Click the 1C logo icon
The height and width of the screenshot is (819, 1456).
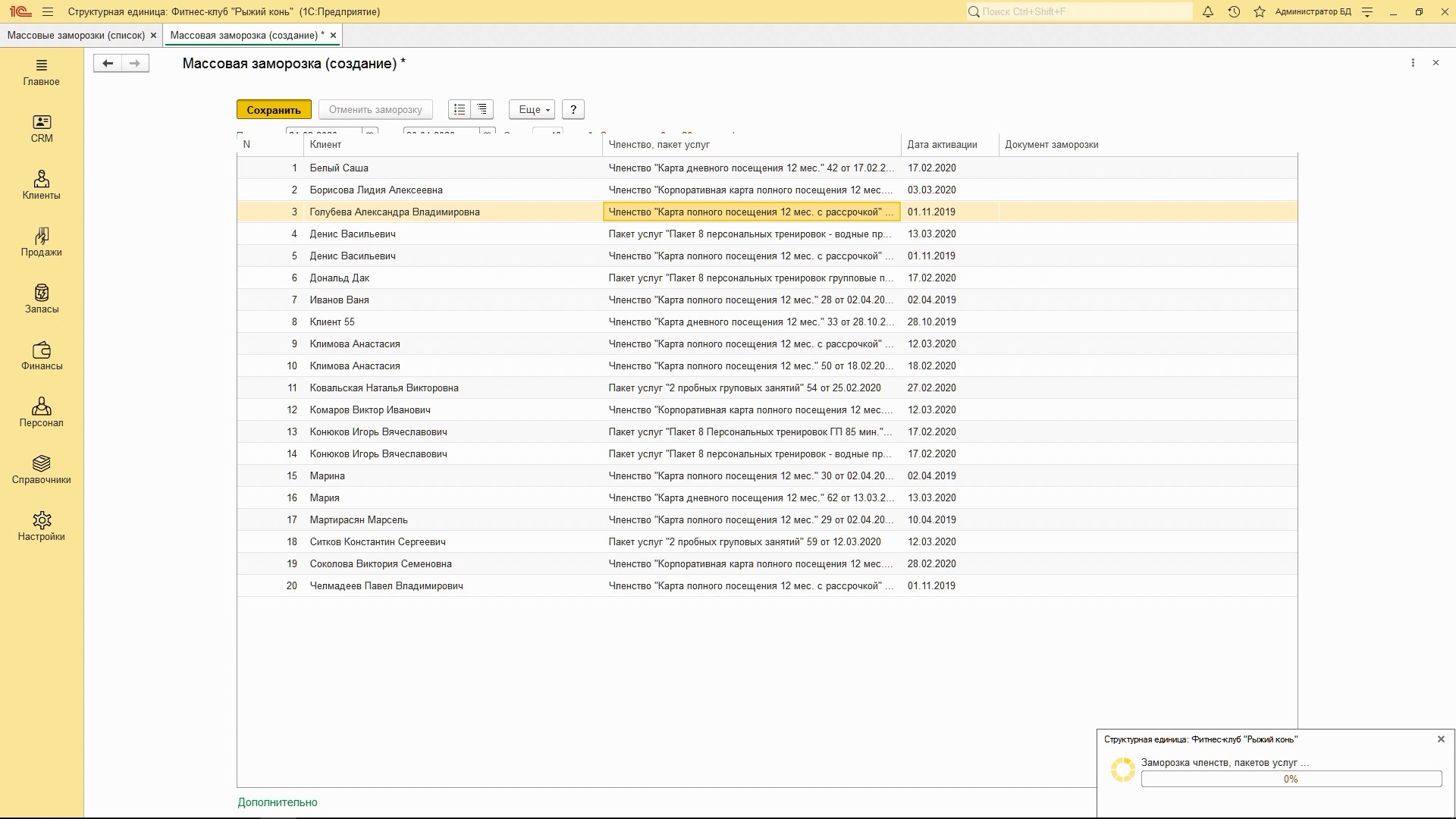[20, 11]
